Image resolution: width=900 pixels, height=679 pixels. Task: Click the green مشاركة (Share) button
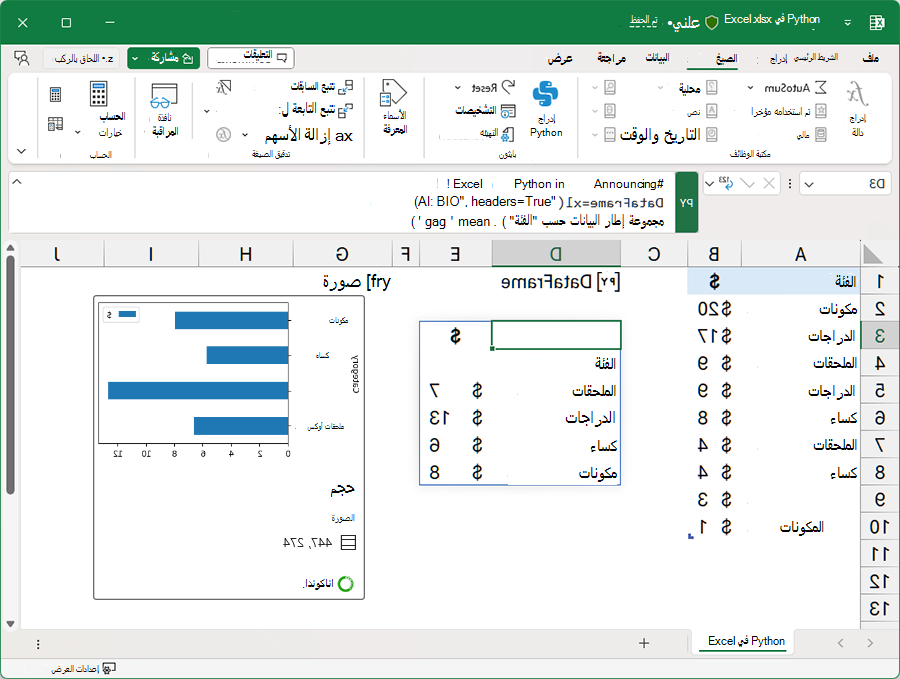pyautogui.click(x=164, y=58)
